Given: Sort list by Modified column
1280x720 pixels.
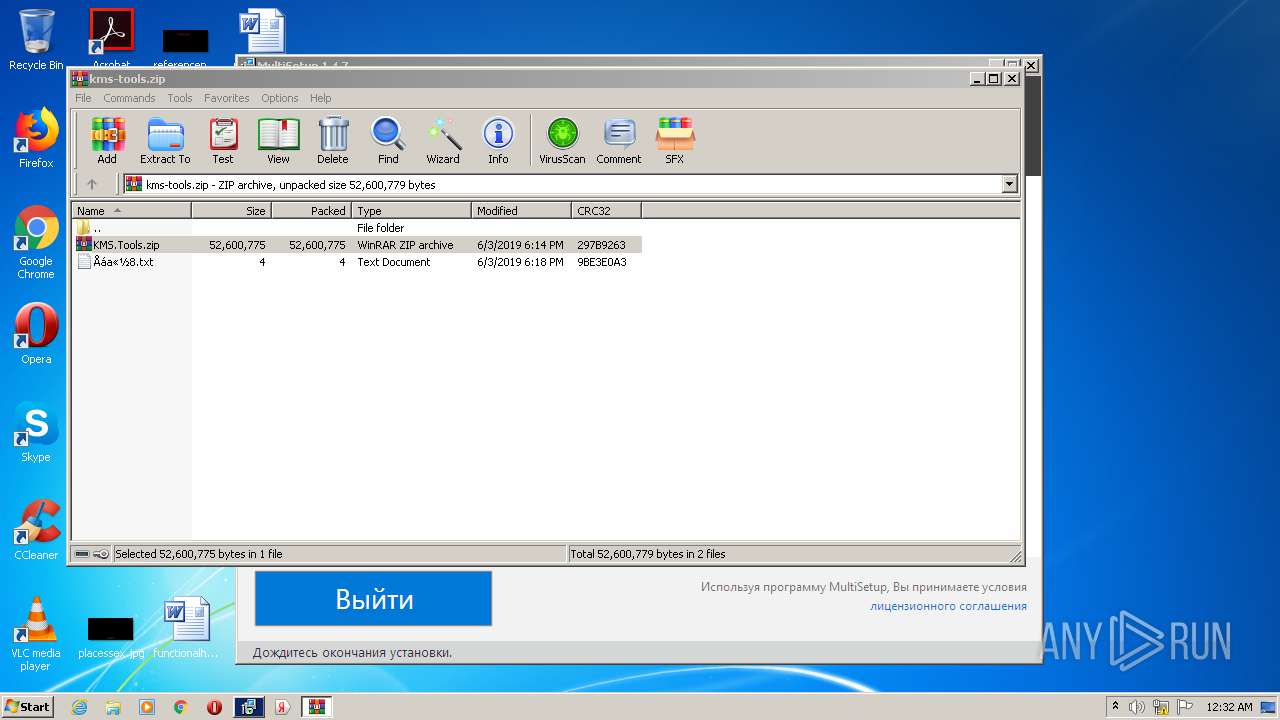Looking at the screenshot, I should [x=521, y=211].
